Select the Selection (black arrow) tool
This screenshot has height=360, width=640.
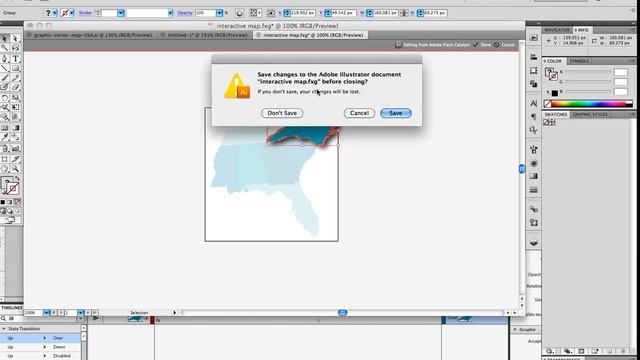(4, 38)
